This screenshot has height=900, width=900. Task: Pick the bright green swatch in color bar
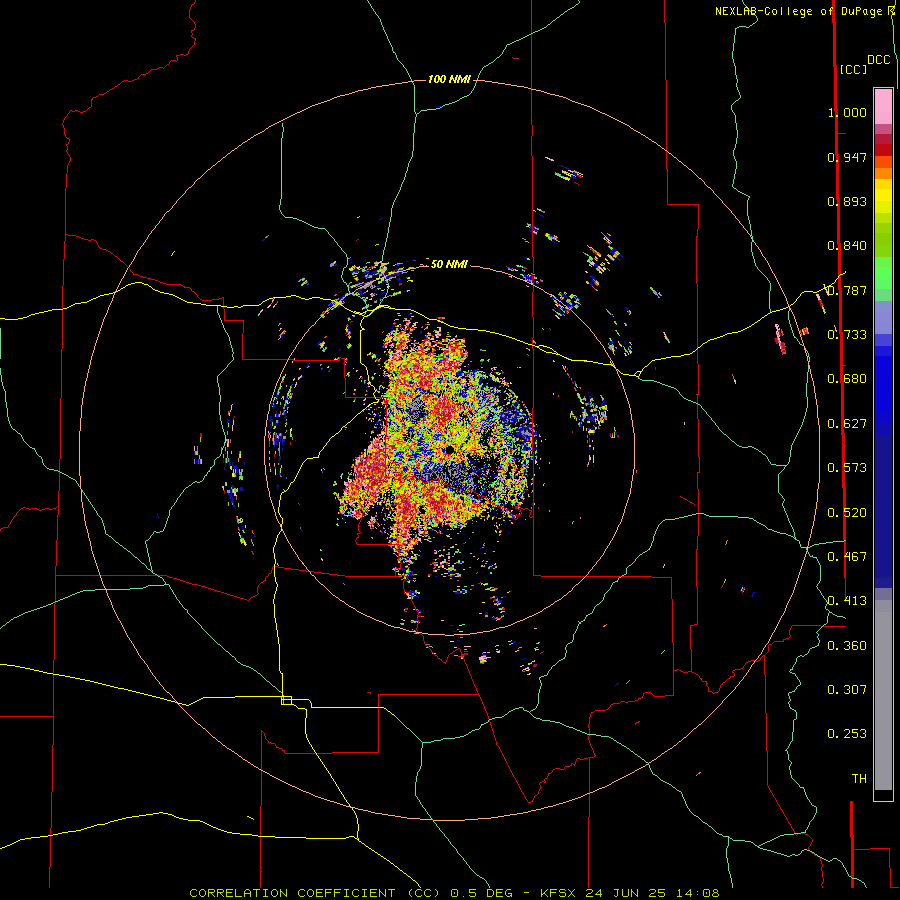click(x=883, y=273)
